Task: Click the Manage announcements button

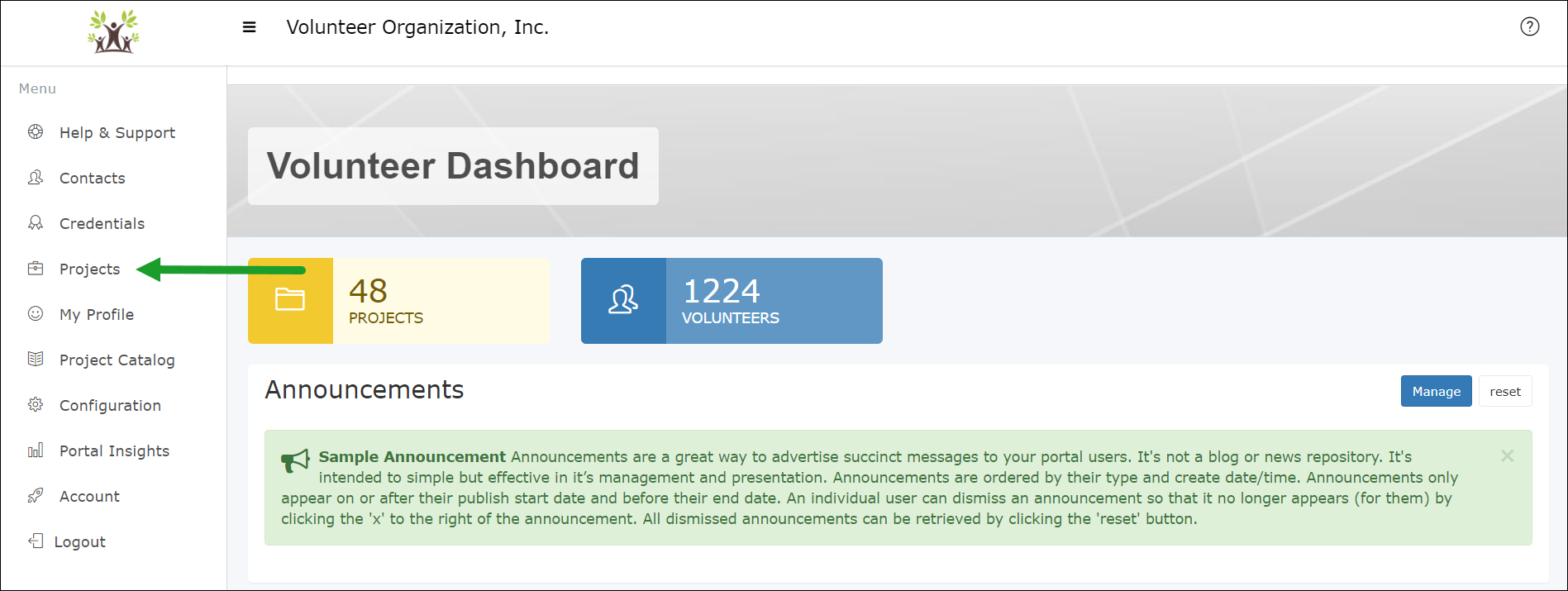Action: point(1436,390)
